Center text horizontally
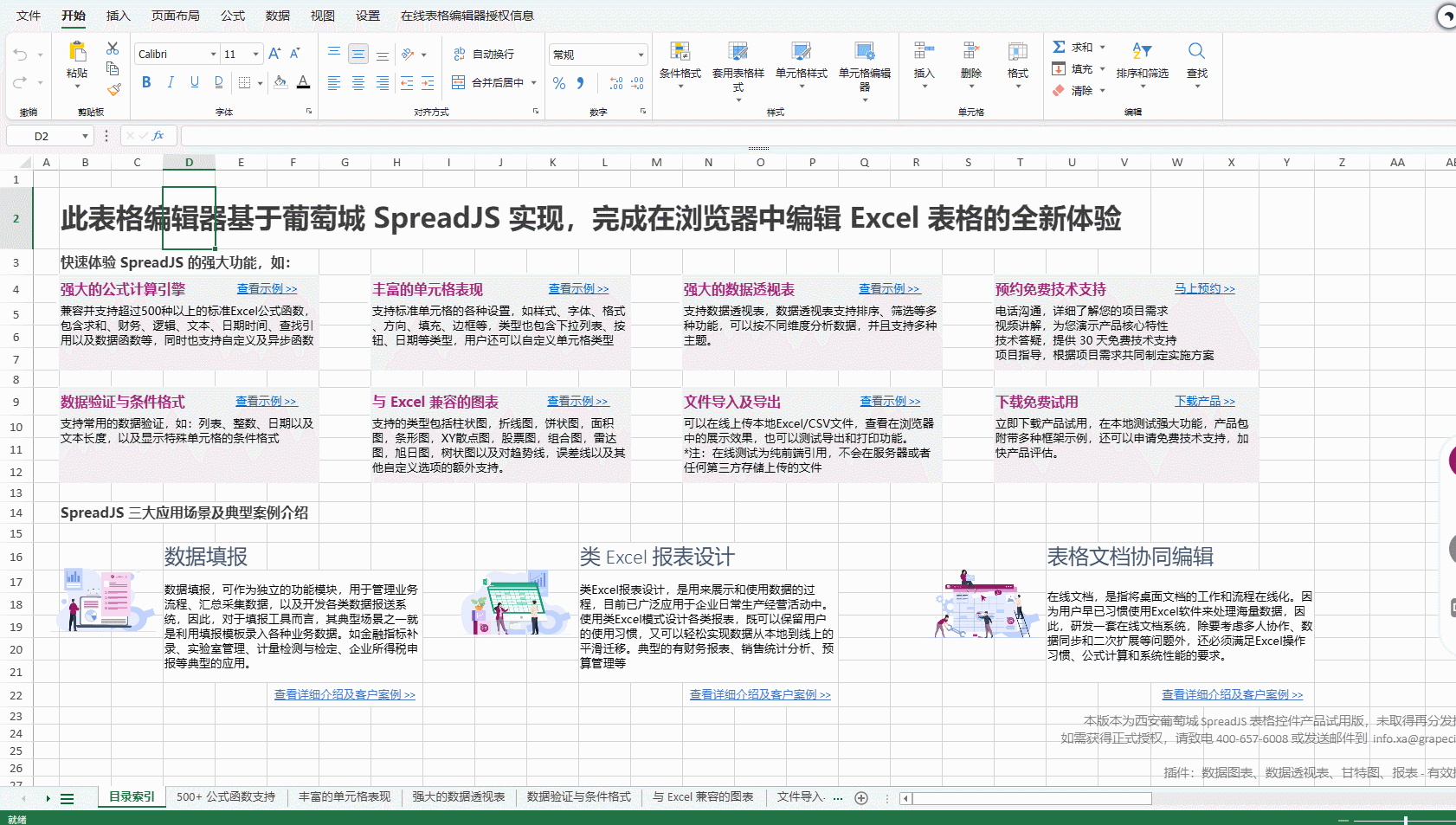Viewport: 1456px width, 825px height. point(358,83)
